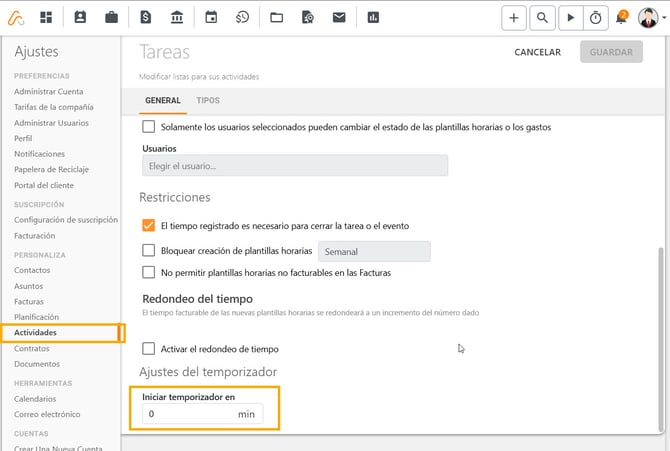Image resolution: width=670 pixels, height=451 pixels.
Task: Start the timer with play icon
Action: click(570, 18)
